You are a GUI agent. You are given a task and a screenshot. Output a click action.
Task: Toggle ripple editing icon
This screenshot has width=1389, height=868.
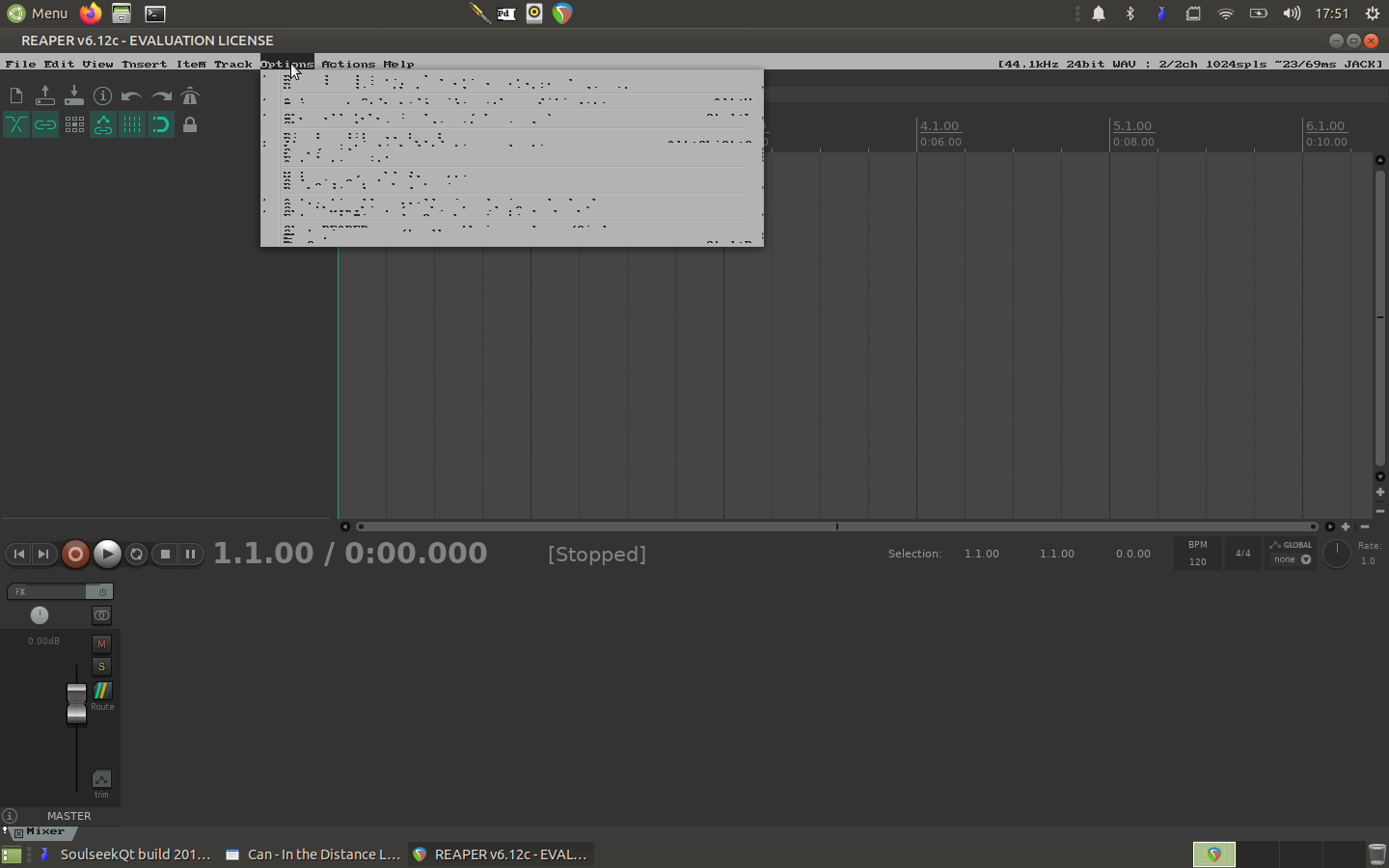pos(74,124)
